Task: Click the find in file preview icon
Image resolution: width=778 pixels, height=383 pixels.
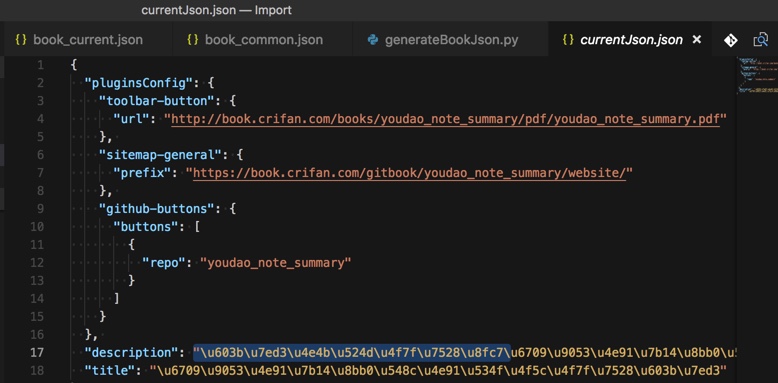Action: [x=761, y=40]
